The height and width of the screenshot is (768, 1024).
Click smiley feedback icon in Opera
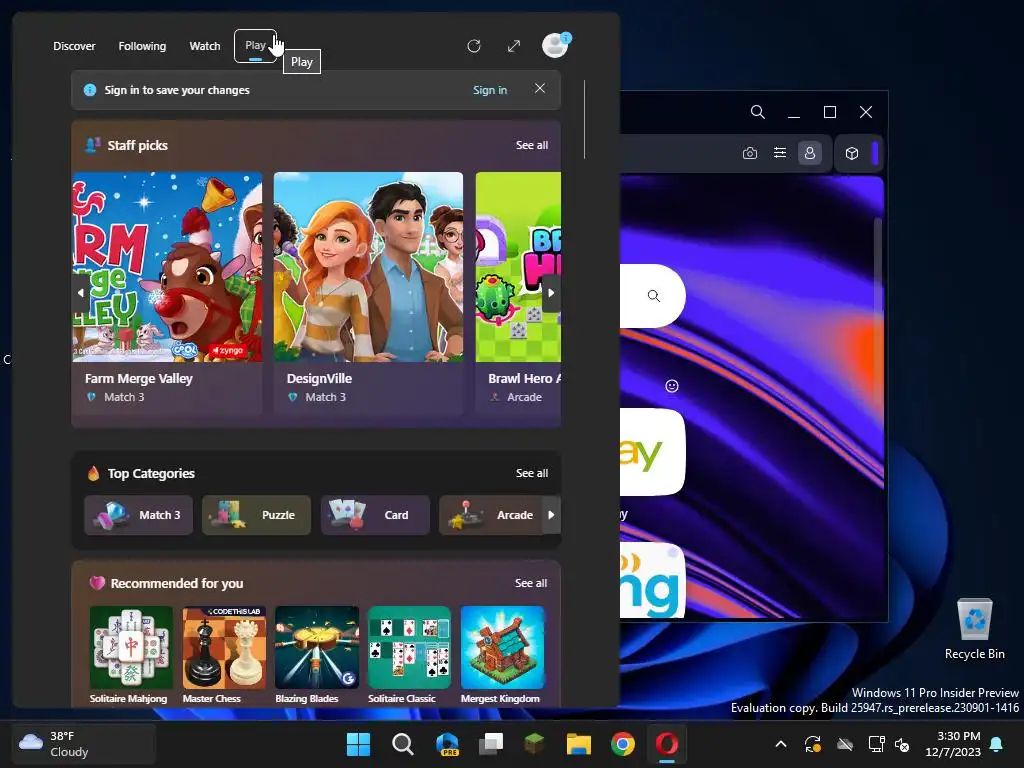[x=671, y=386]
